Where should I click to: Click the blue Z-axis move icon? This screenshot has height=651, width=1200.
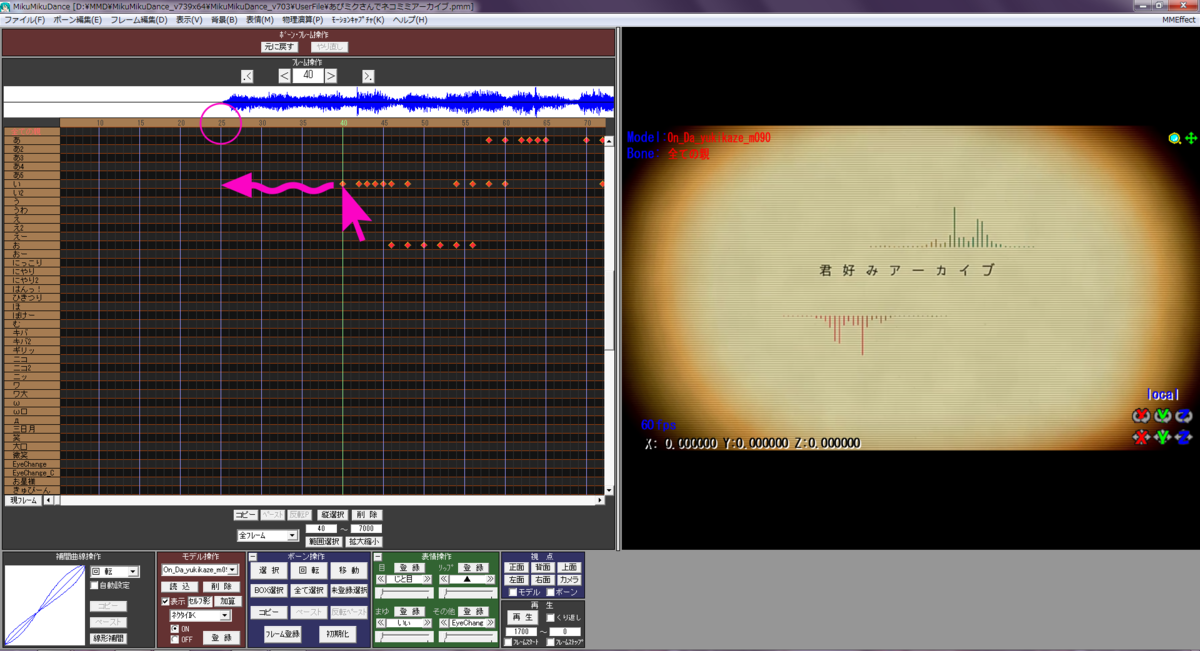click(1184, 437)
